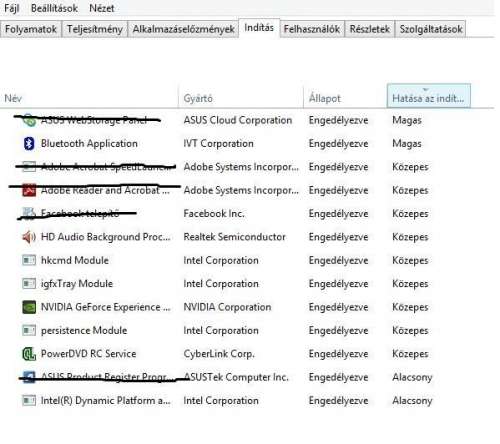Click the Realtek Semiconductor publisher cell

click(234, 237)
